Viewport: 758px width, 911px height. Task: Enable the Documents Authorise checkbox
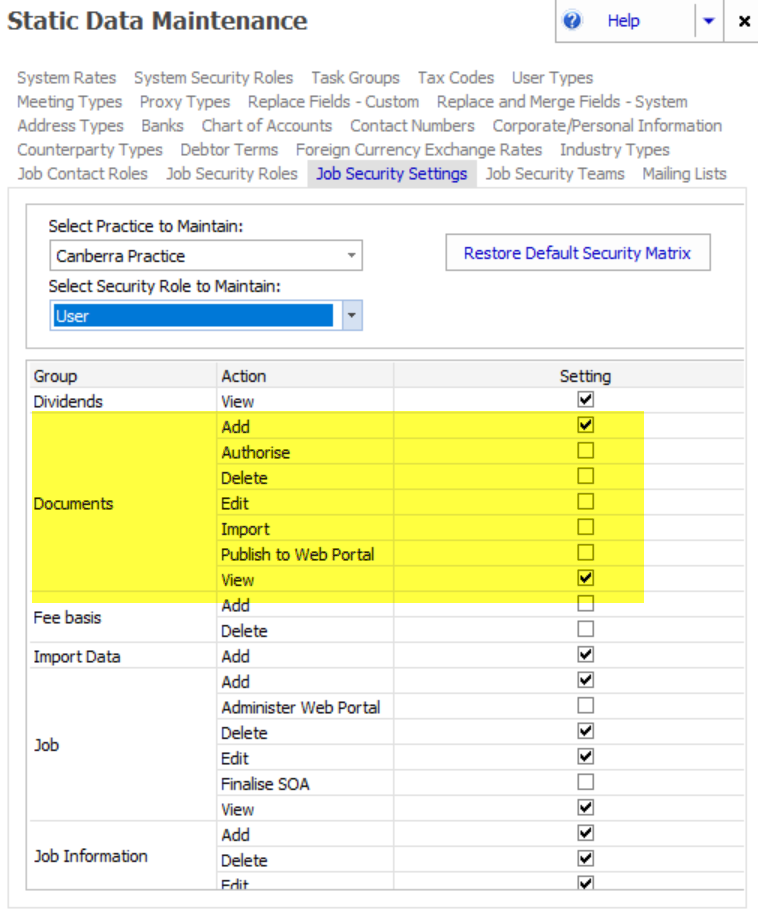point(586,452)
